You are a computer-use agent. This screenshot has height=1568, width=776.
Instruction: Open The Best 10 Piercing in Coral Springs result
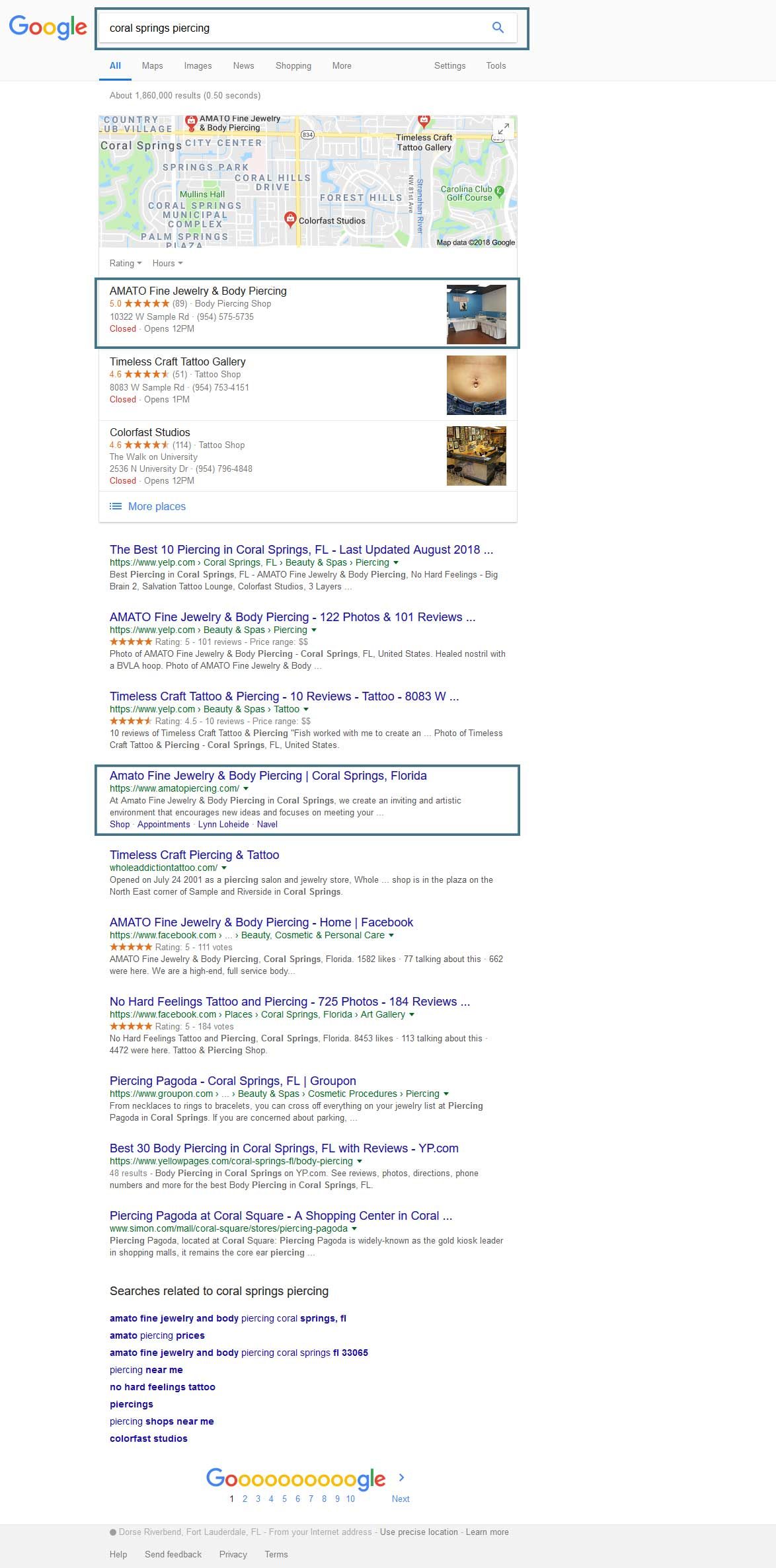pyautogui.click(x=301, y=549)
